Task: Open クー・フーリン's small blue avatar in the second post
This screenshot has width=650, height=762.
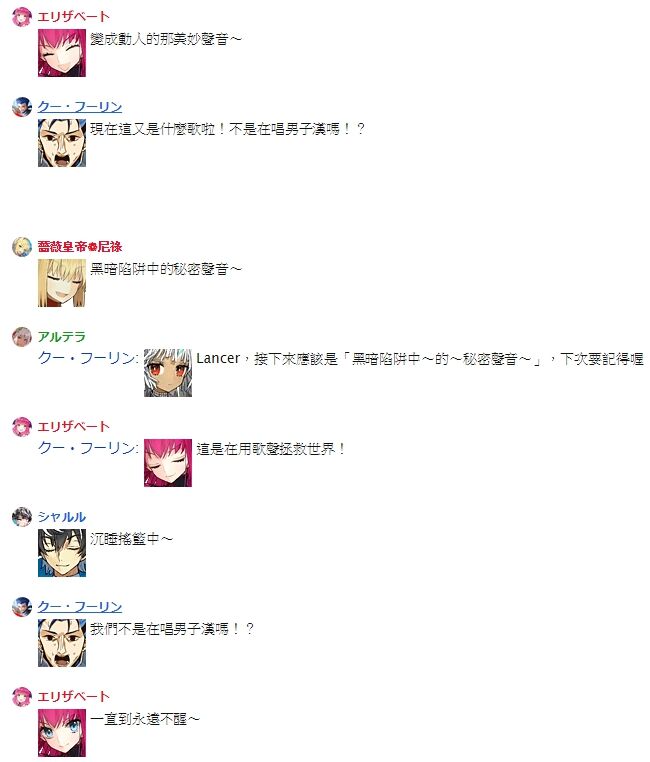Action: click(22, 107)
